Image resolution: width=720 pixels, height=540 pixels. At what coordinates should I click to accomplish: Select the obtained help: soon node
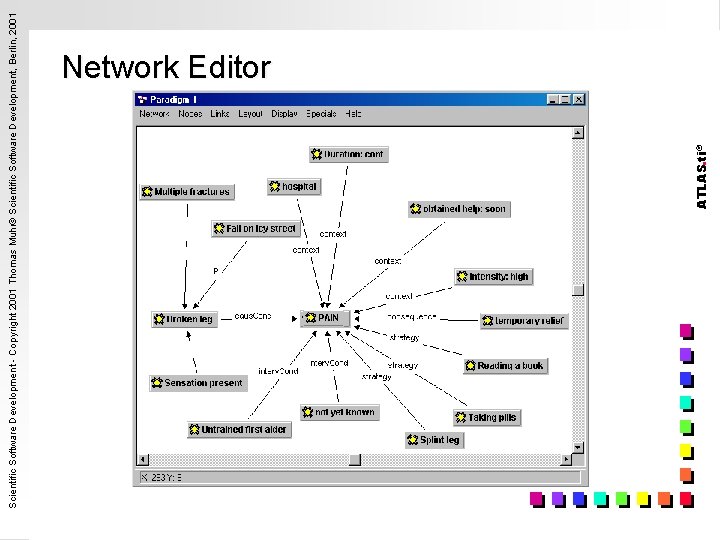(x=459, y=209)
